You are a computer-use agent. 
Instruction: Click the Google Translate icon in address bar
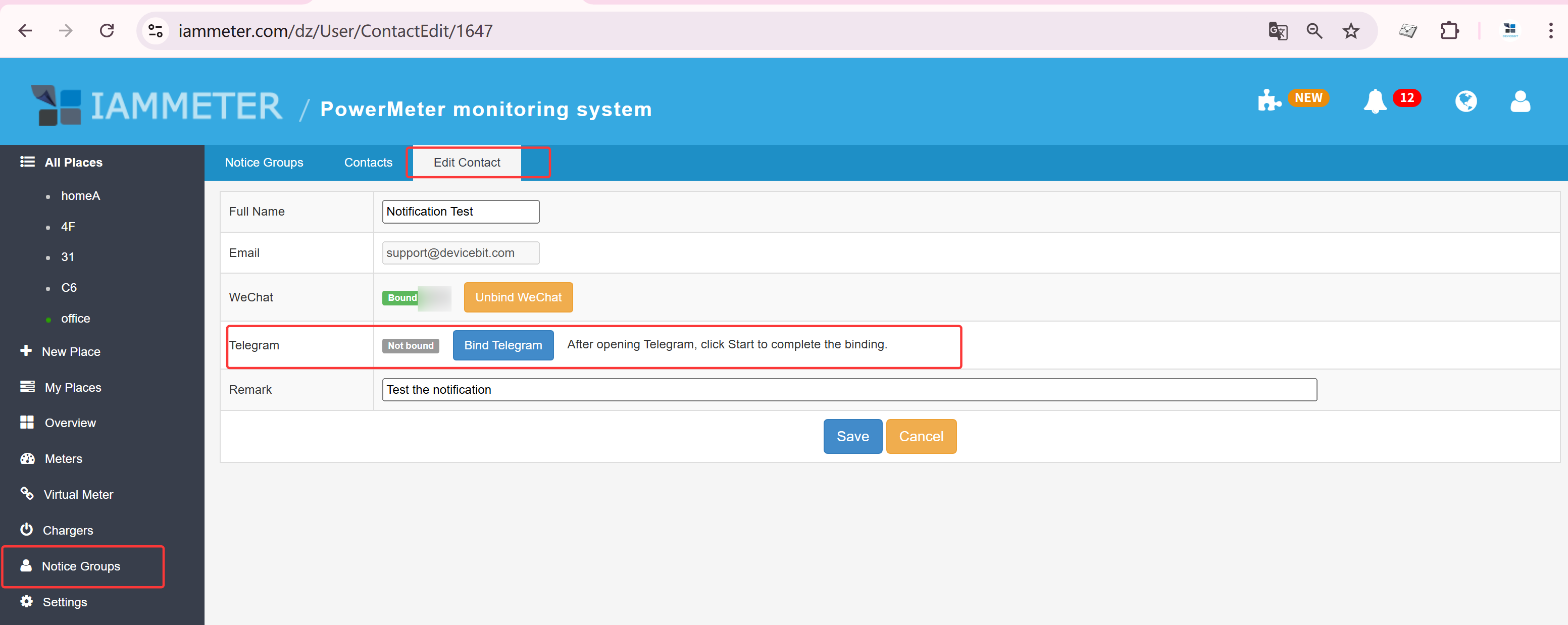click(x=1278, y=30)
